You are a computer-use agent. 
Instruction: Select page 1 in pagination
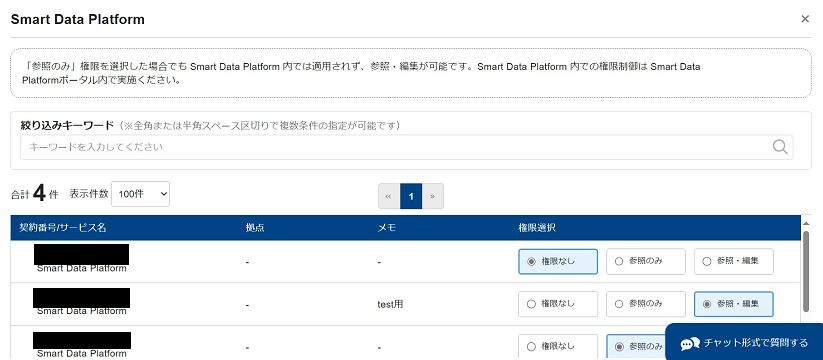point(411,196)
